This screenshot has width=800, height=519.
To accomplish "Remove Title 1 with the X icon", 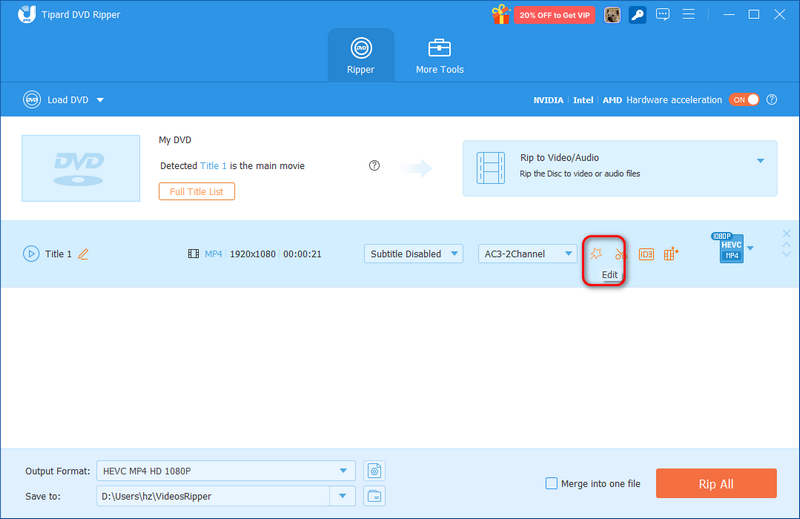I will tap(786, 234).
